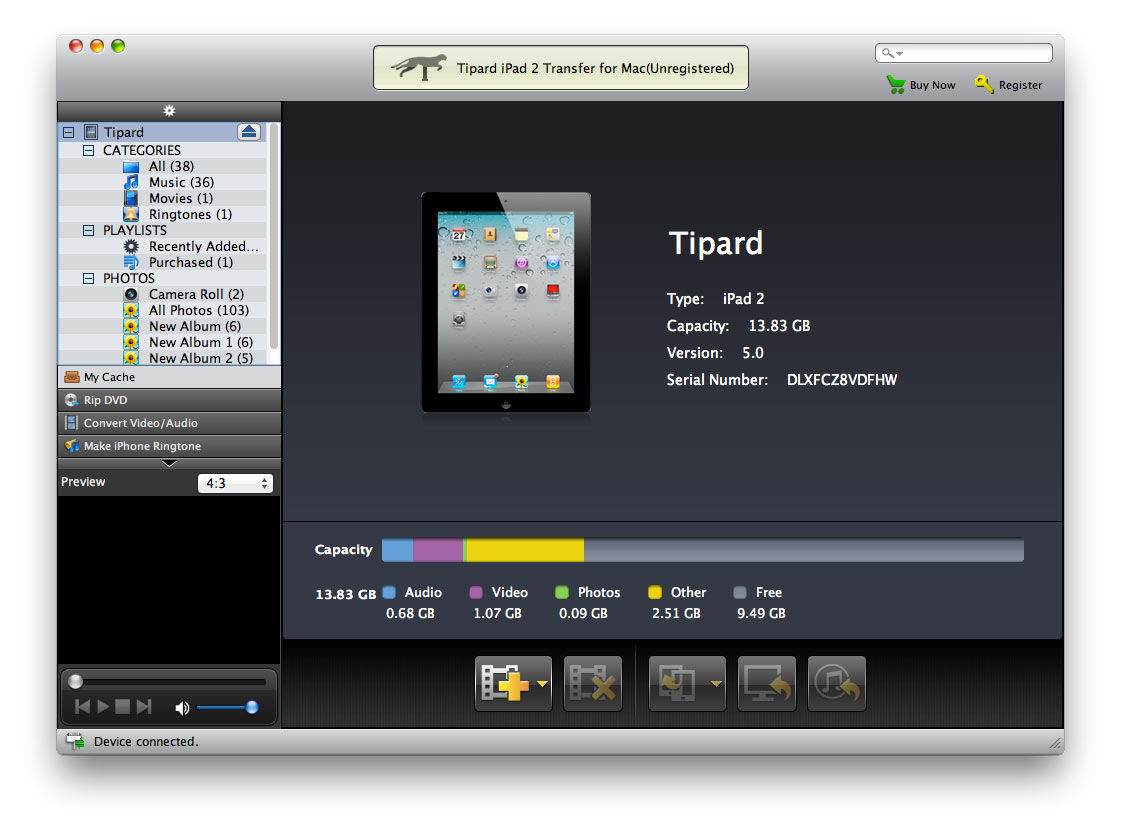Open the add file dropdown arrow
The width and height of the screenshot is (1121, 834).
pos(543,684)
